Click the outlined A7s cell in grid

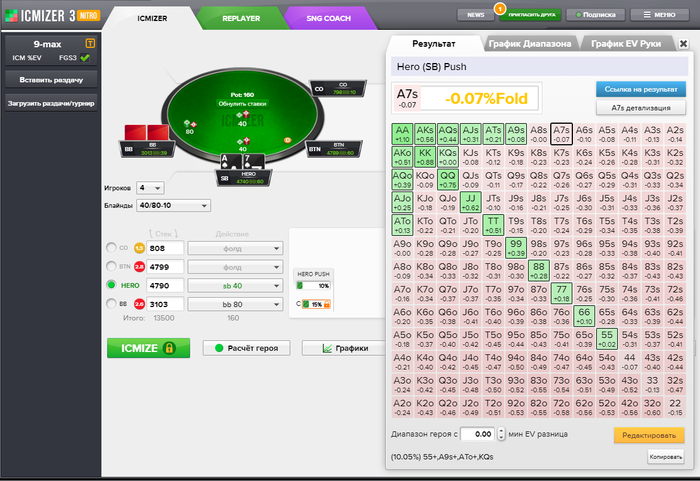[x=561, y=134]
